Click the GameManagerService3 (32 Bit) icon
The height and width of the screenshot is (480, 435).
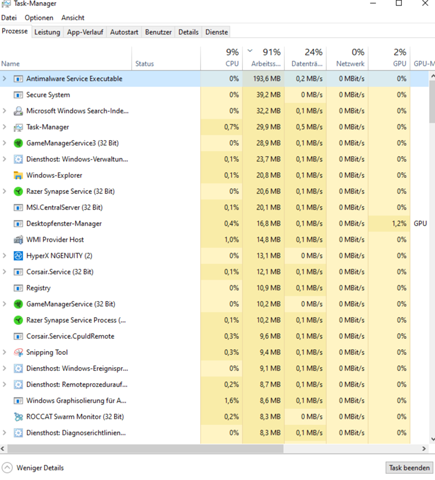click(x=18, y=143)
